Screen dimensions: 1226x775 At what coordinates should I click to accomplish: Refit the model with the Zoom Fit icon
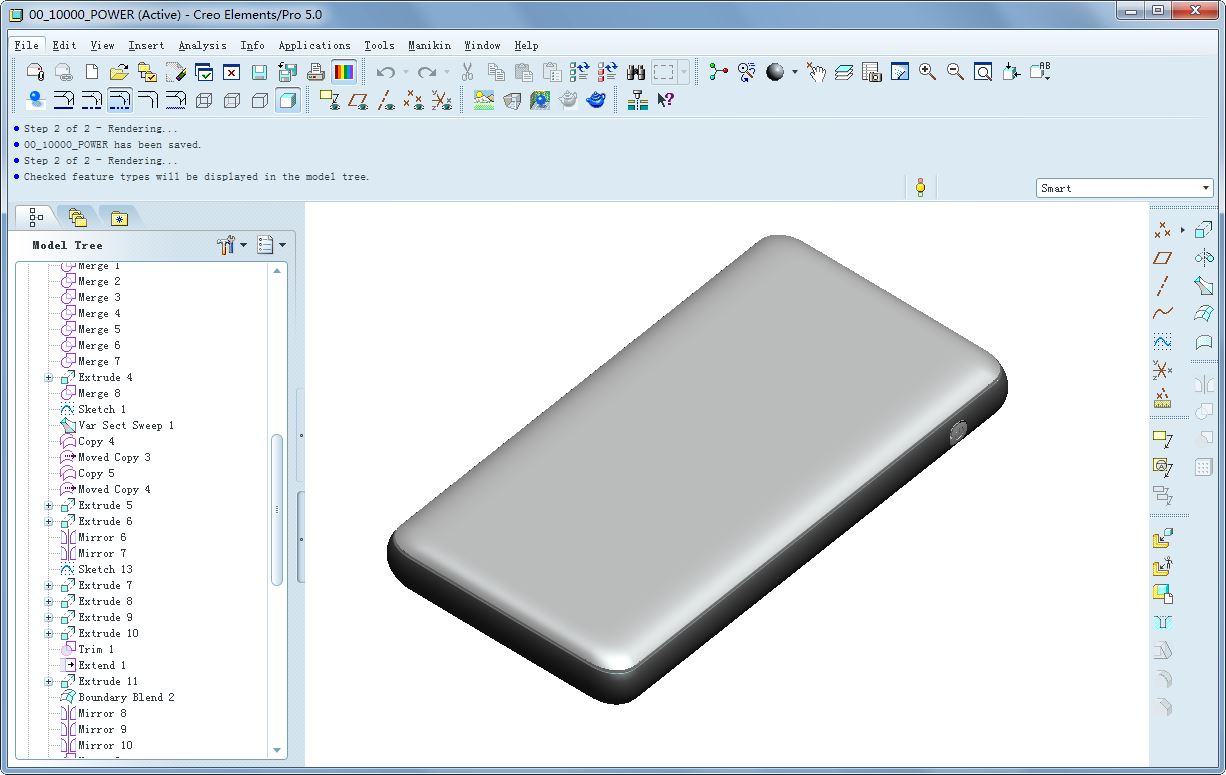click(x=983, y=72)
